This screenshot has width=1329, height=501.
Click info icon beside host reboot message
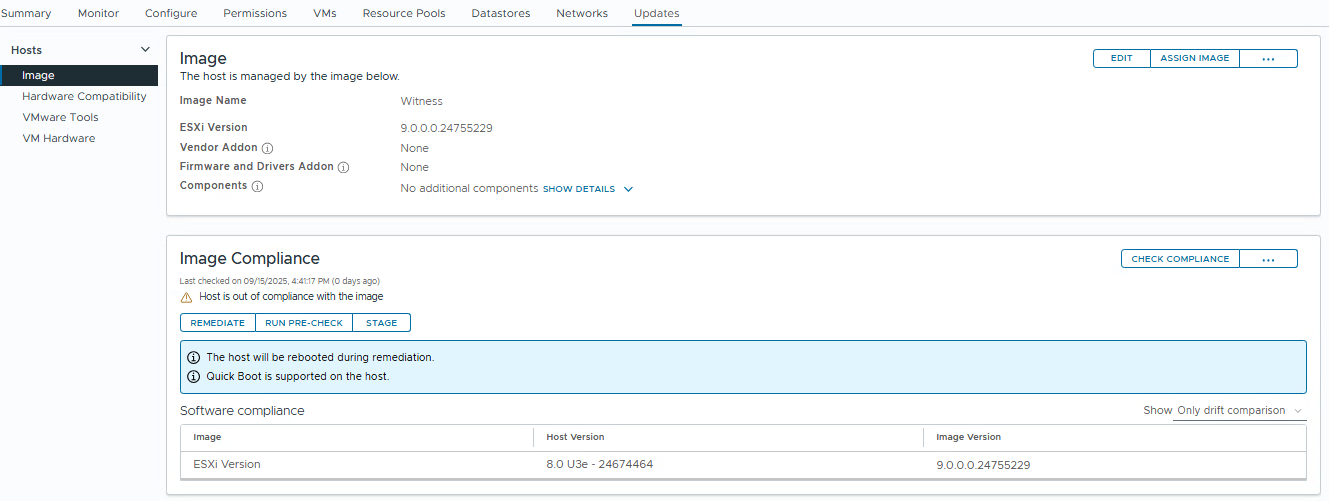tap(194, 357)
